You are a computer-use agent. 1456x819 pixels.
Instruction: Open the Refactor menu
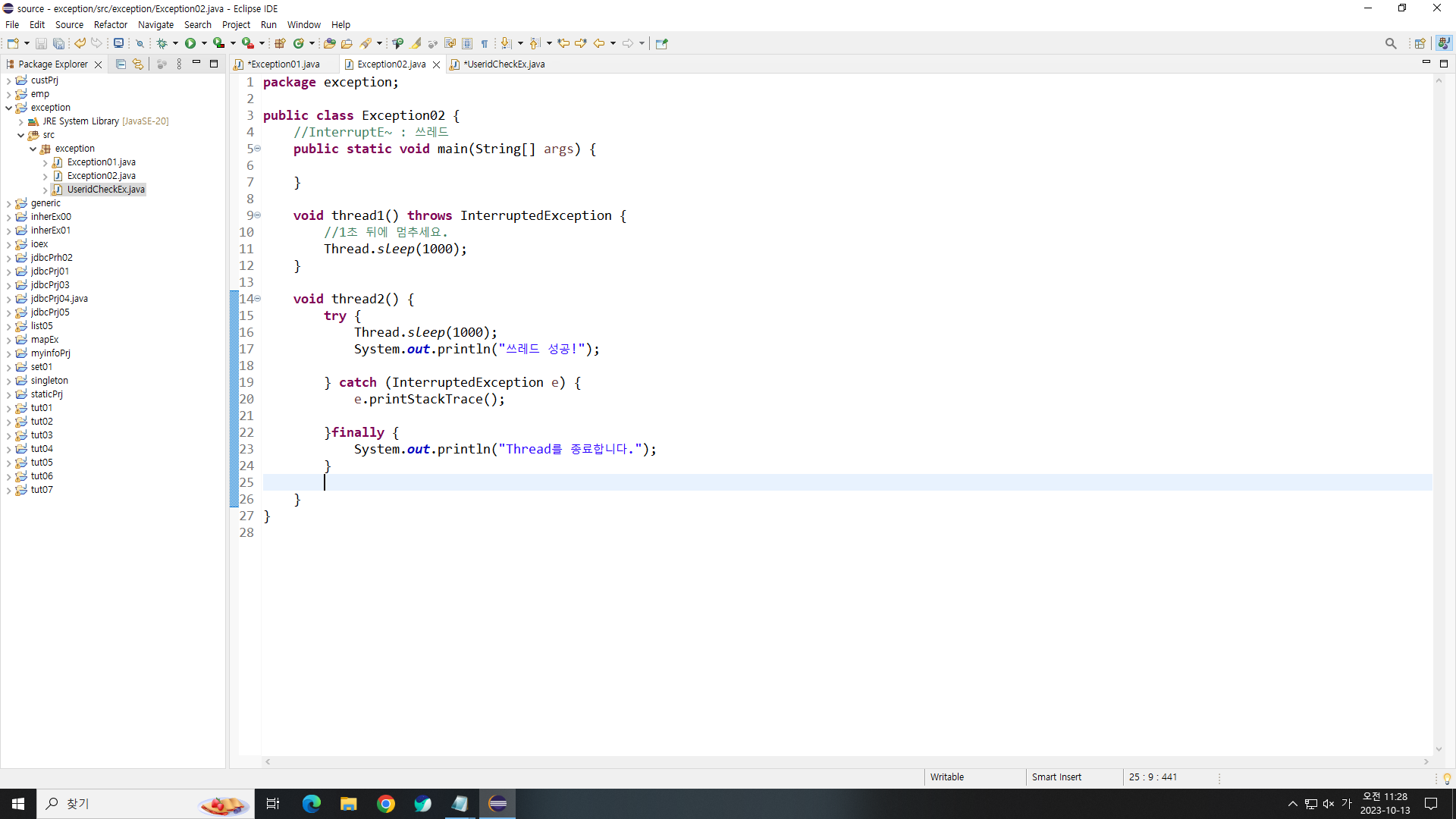111,24
